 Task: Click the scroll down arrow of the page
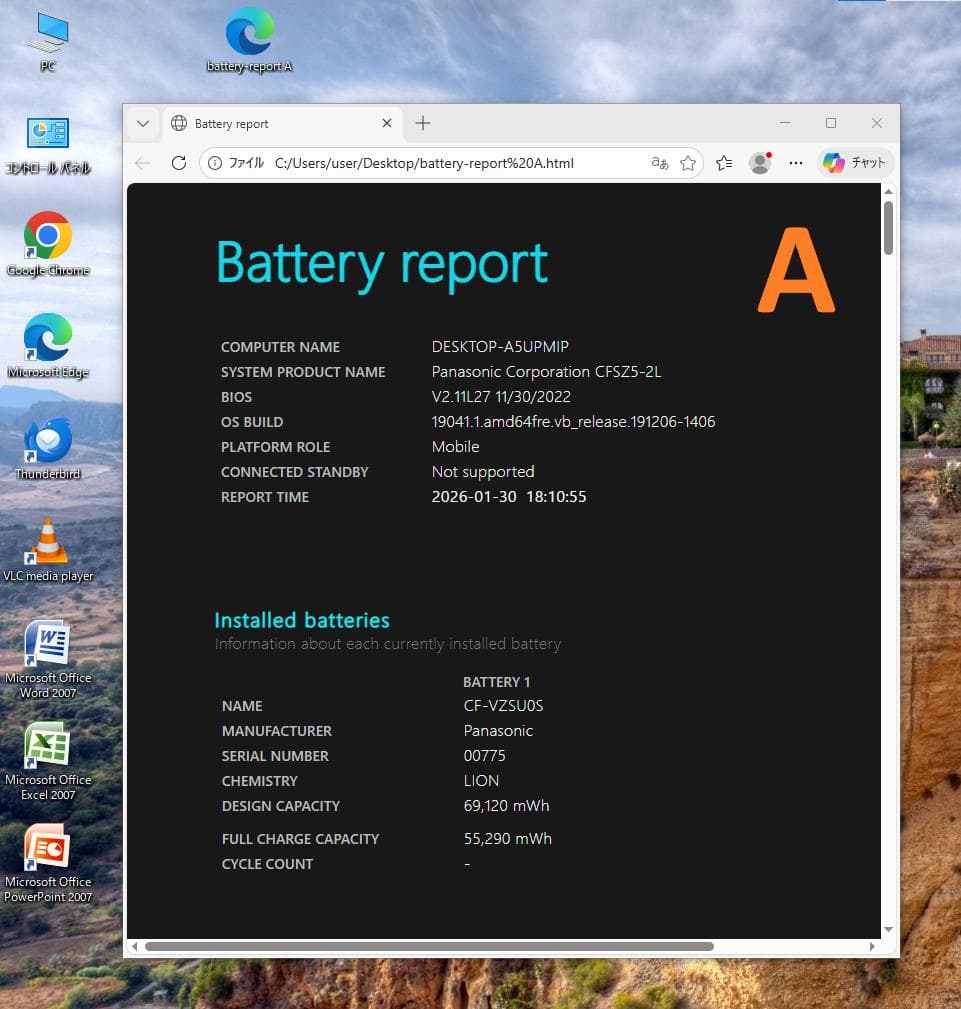tap(888, 929)
